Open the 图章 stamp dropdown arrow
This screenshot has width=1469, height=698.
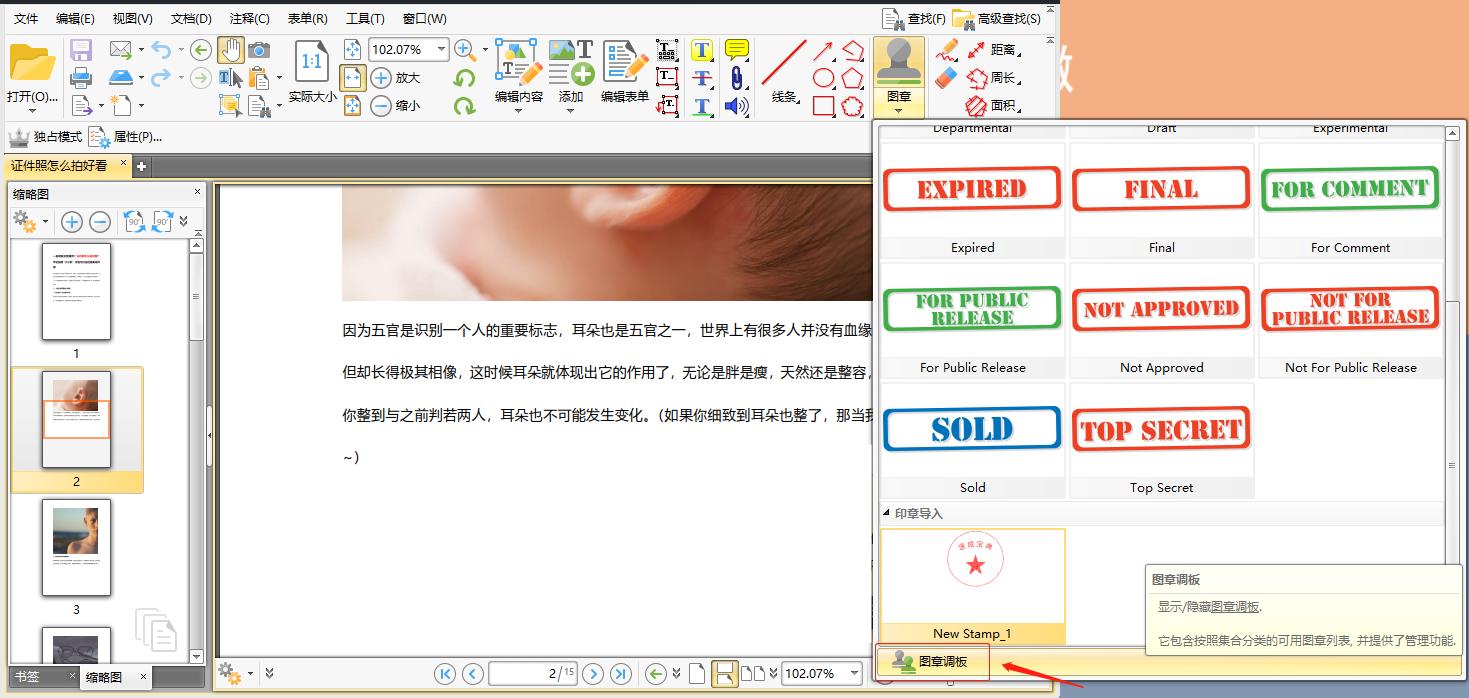[x=899, y=110]
